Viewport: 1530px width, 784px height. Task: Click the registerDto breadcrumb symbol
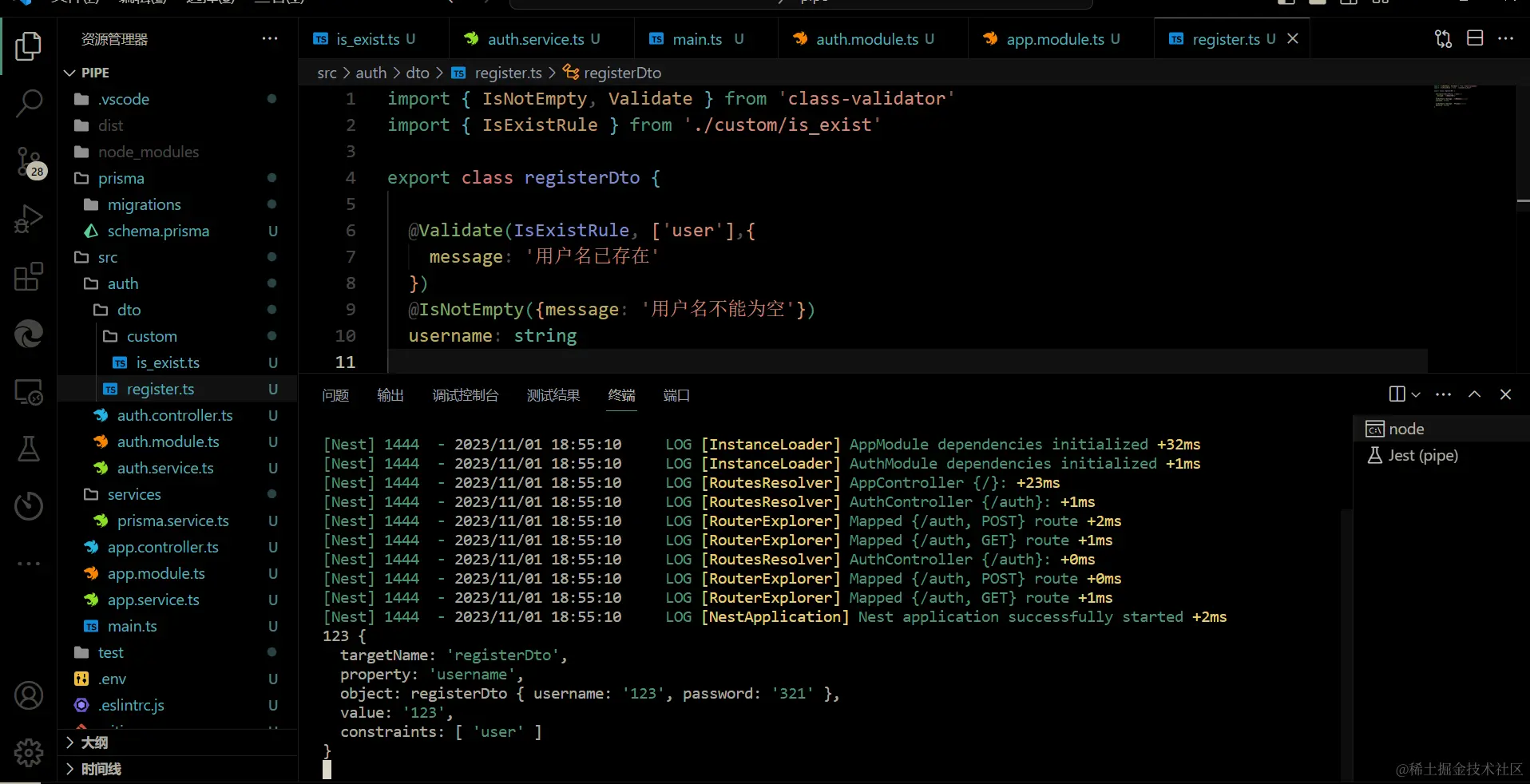613,73
